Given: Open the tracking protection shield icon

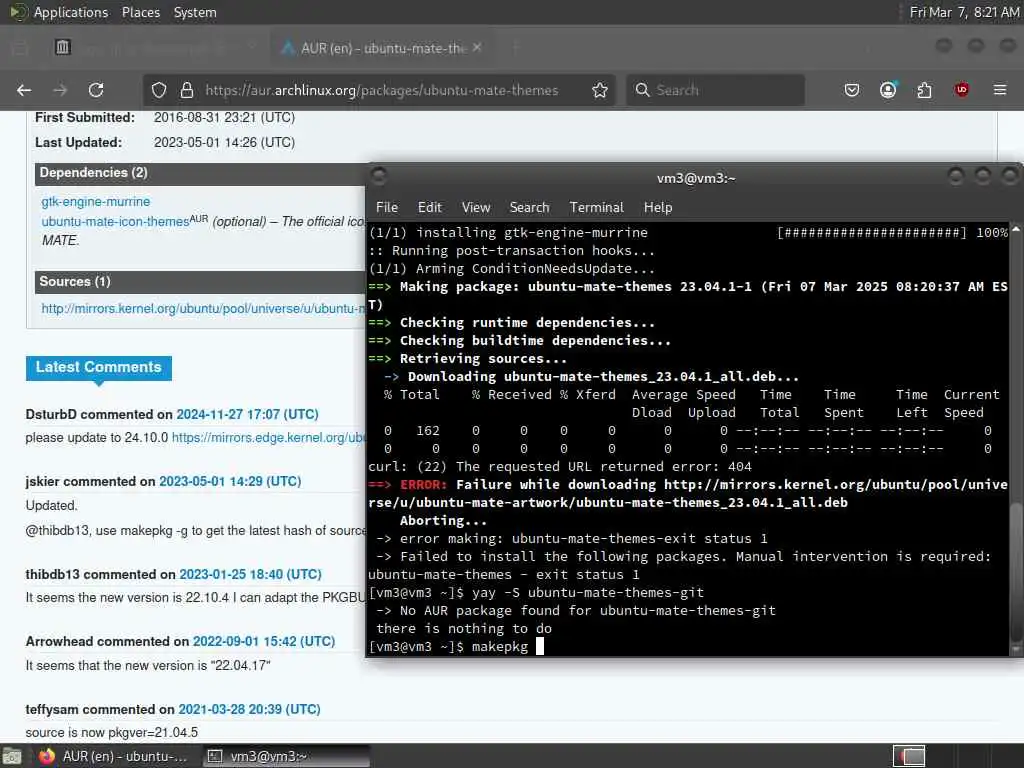Looking at the screenshot, I should click(159, 90).
